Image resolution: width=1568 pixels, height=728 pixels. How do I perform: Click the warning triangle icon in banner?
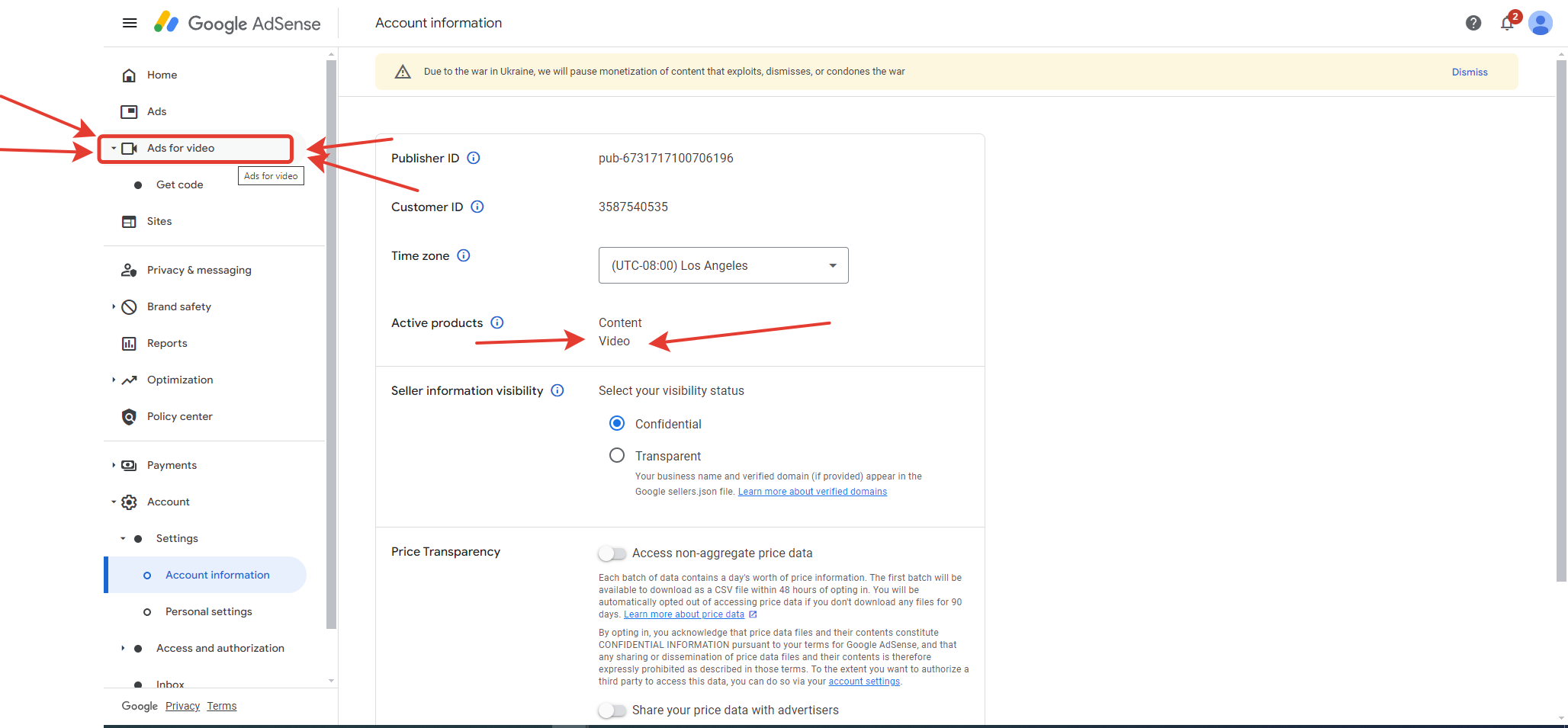[403, 72]
